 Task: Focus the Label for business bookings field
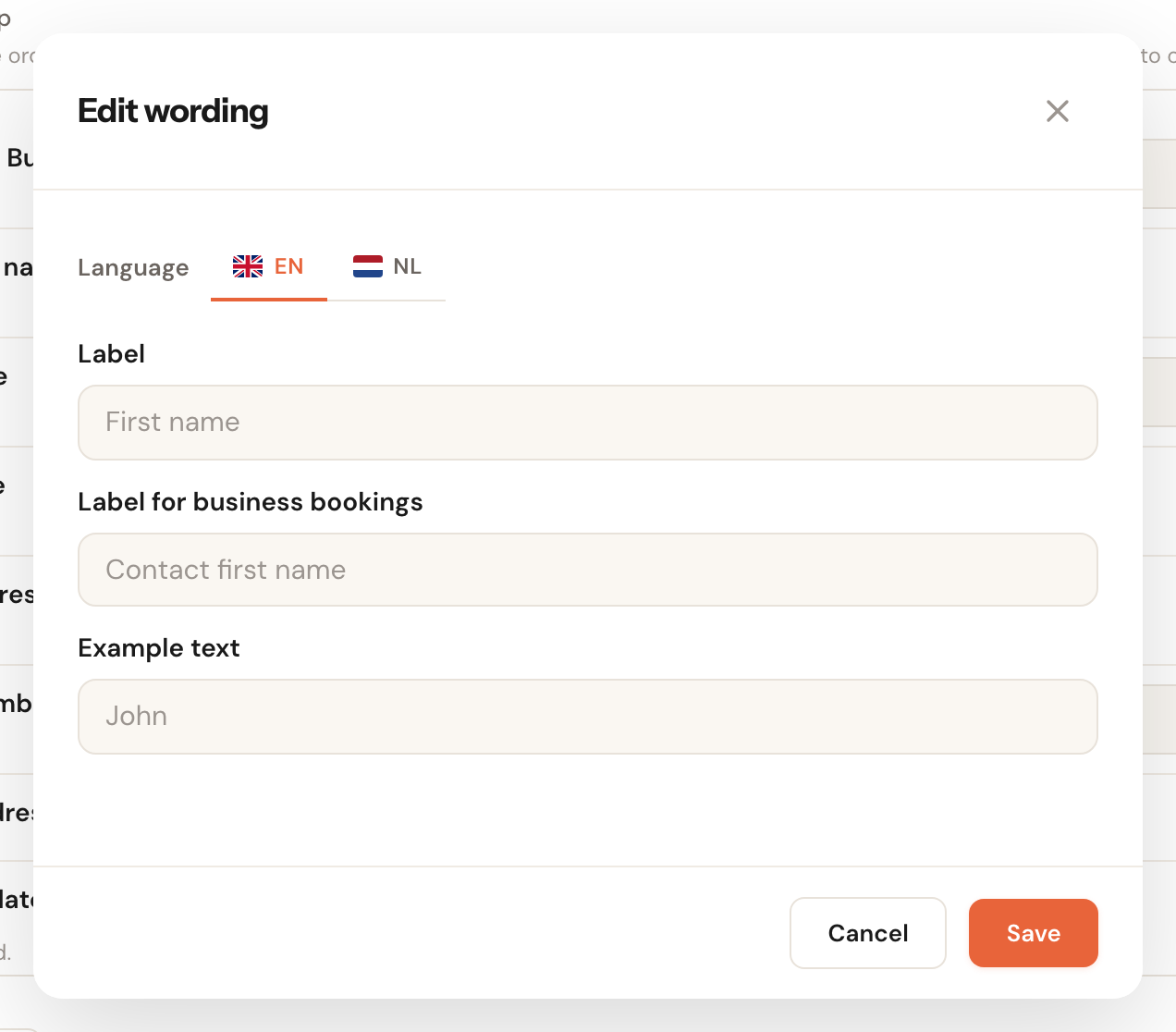pyautogui.click(x=588, y=570)
